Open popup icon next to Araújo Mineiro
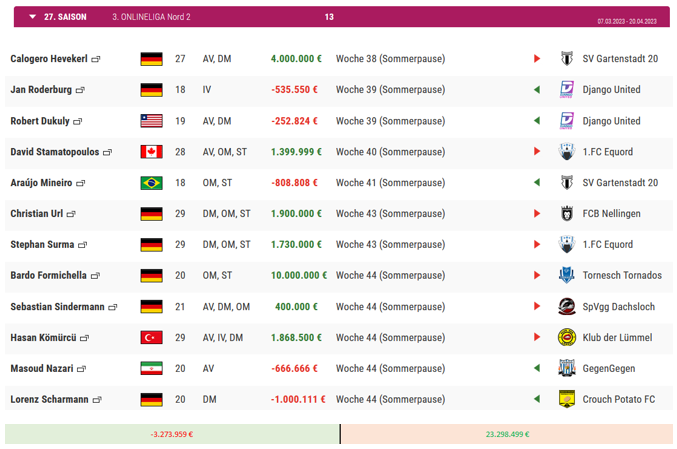The image size is (677, 449). [x=81, y=183]
